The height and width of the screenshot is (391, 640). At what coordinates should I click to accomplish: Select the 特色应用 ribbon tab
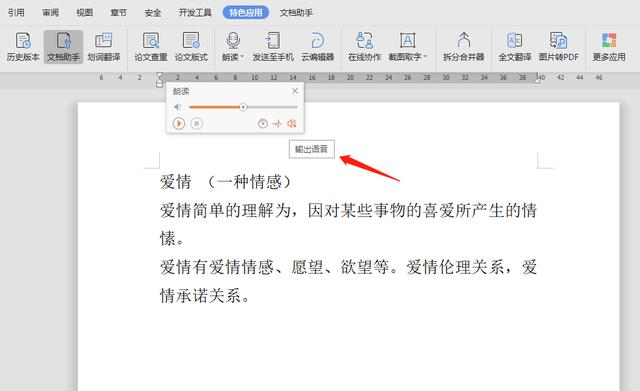point(246,13)
